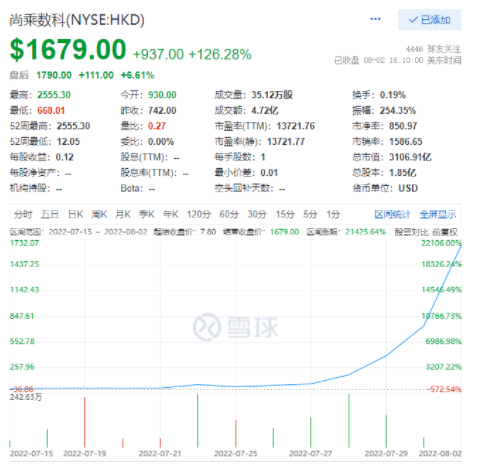Click the price change +937.00 value

(x=158, y=54)
